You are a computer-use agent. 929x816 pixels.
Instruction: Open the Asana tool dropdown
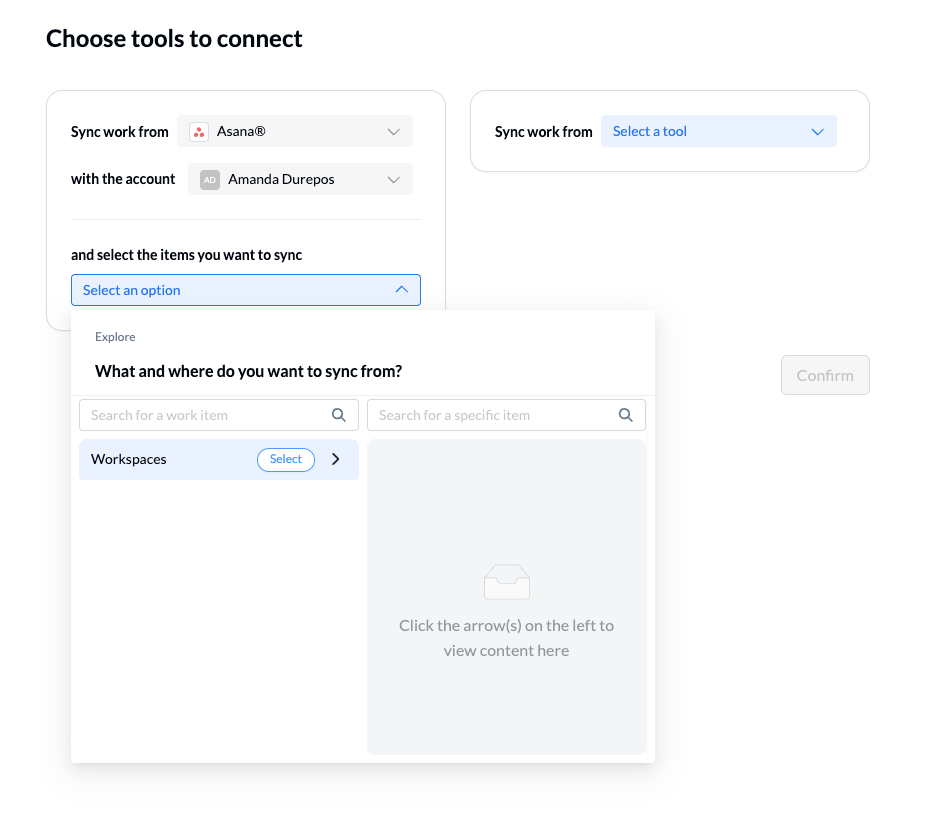pyautogui.click(x=295, y=132)
